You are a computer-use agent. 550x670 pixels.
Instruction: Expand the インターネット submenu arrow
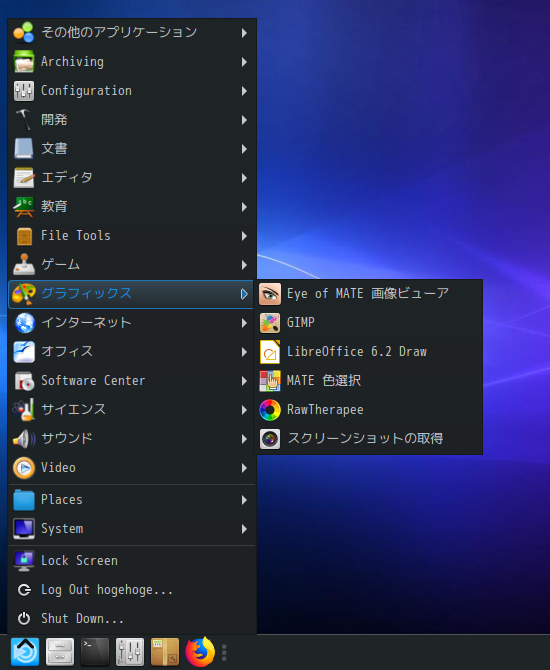(244, 323)
